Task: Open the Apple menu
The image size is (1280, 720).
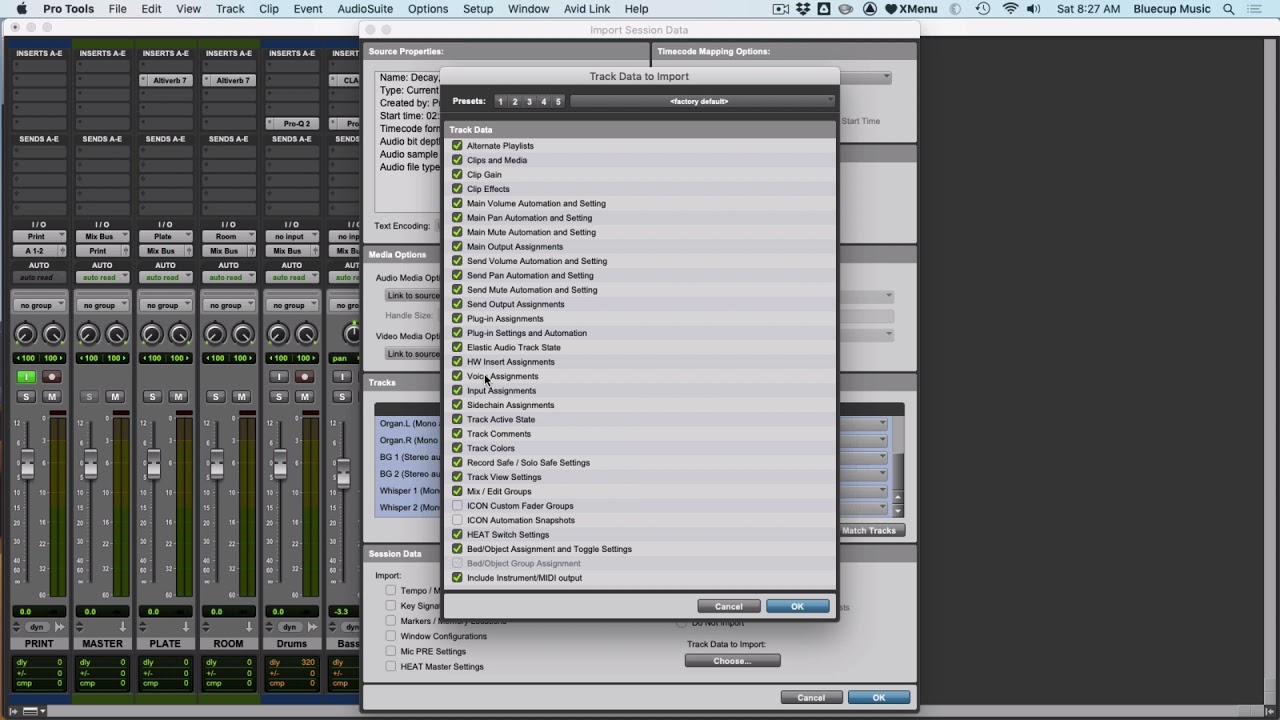Action: 21,9
